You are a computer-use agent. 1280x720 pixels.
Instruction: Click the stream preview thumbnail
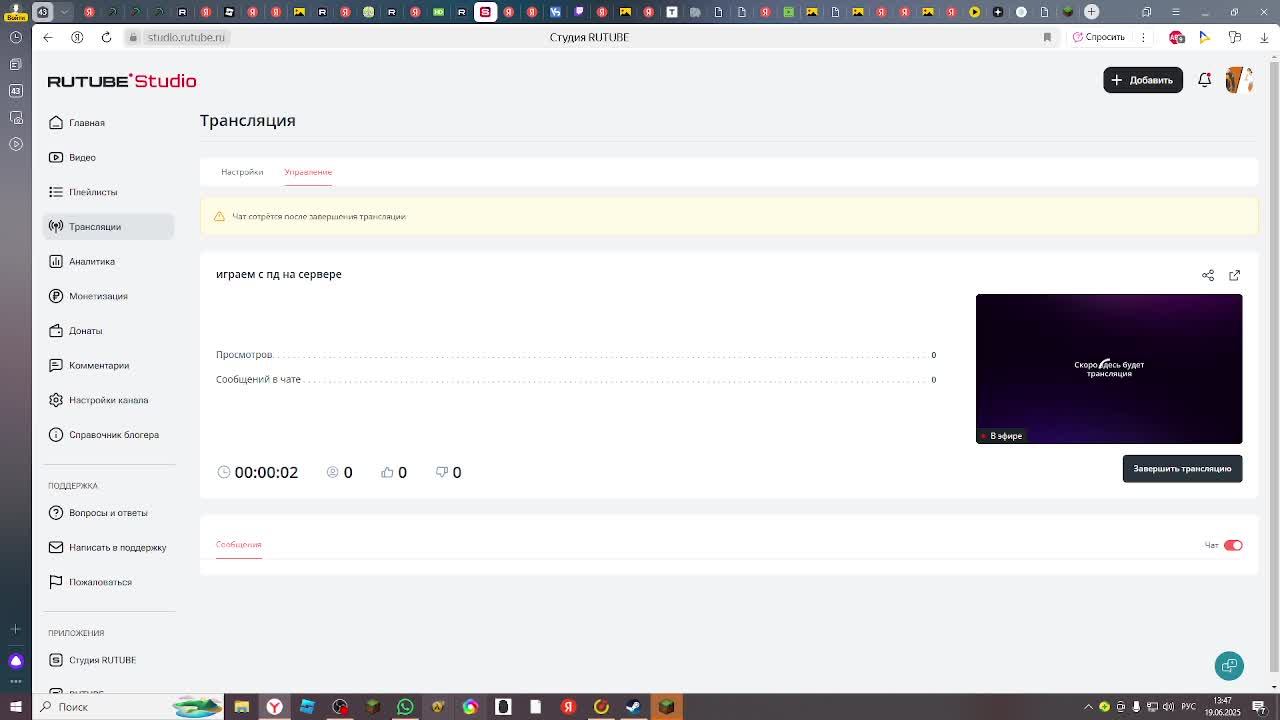click(1109, 369)
